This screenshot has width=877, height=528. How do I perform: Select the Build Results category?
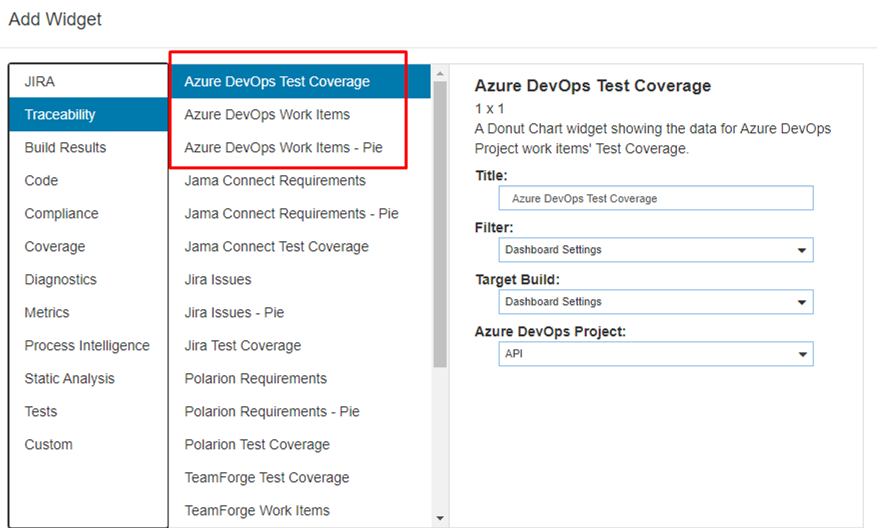coord(88,148)
